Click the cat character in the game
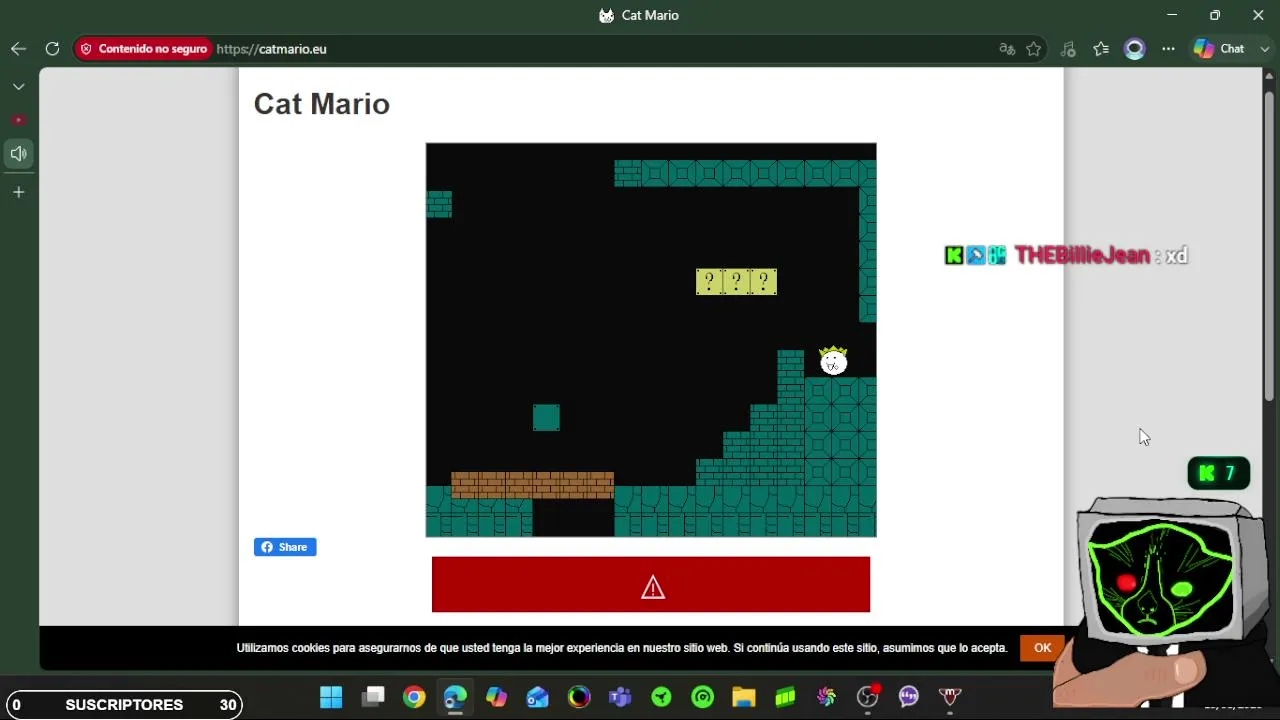 coord(833,361)
